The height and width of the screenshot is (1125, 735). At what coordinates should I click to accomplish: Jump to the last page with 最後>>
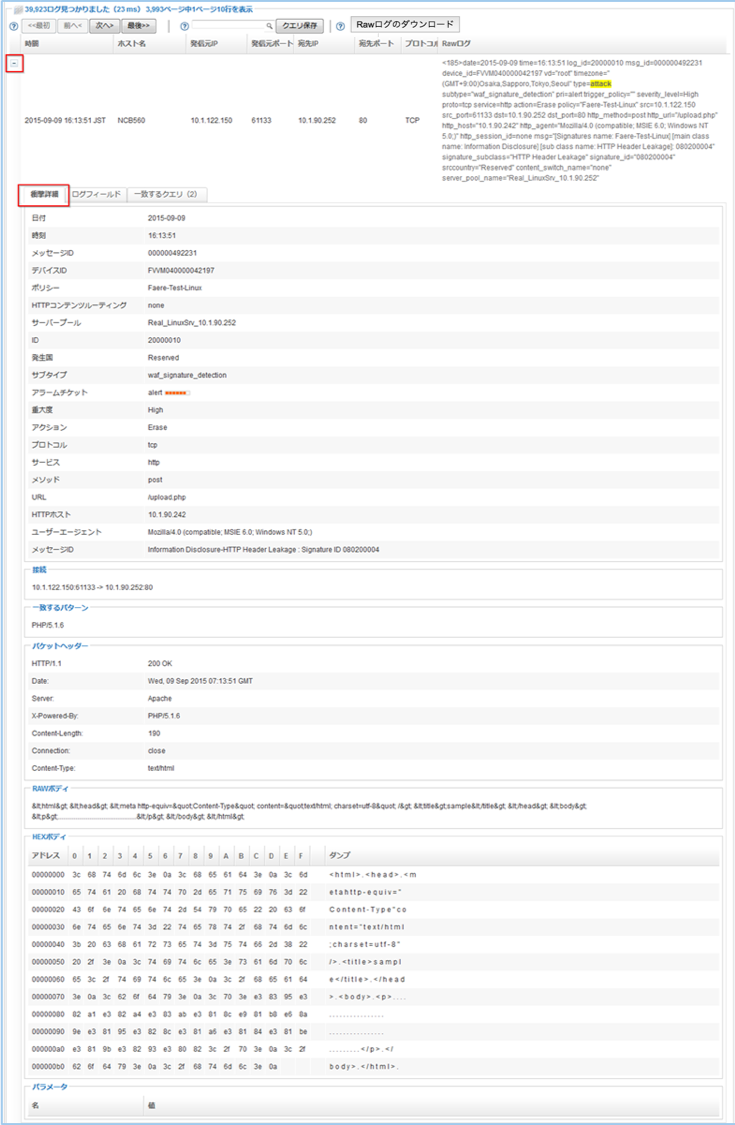click(x=139, y=26)
